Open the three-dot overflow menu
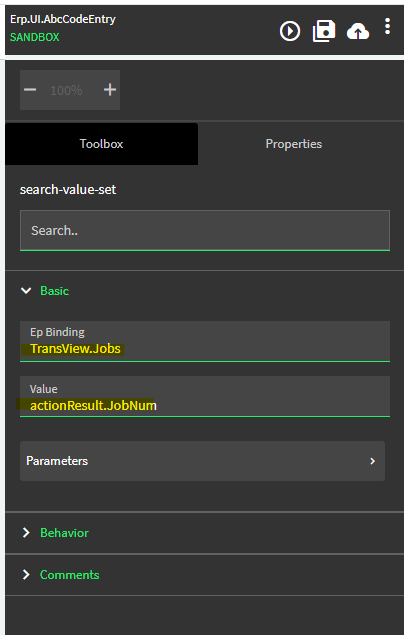Screen dimensions: 404x635 click(x=387, y=26)
